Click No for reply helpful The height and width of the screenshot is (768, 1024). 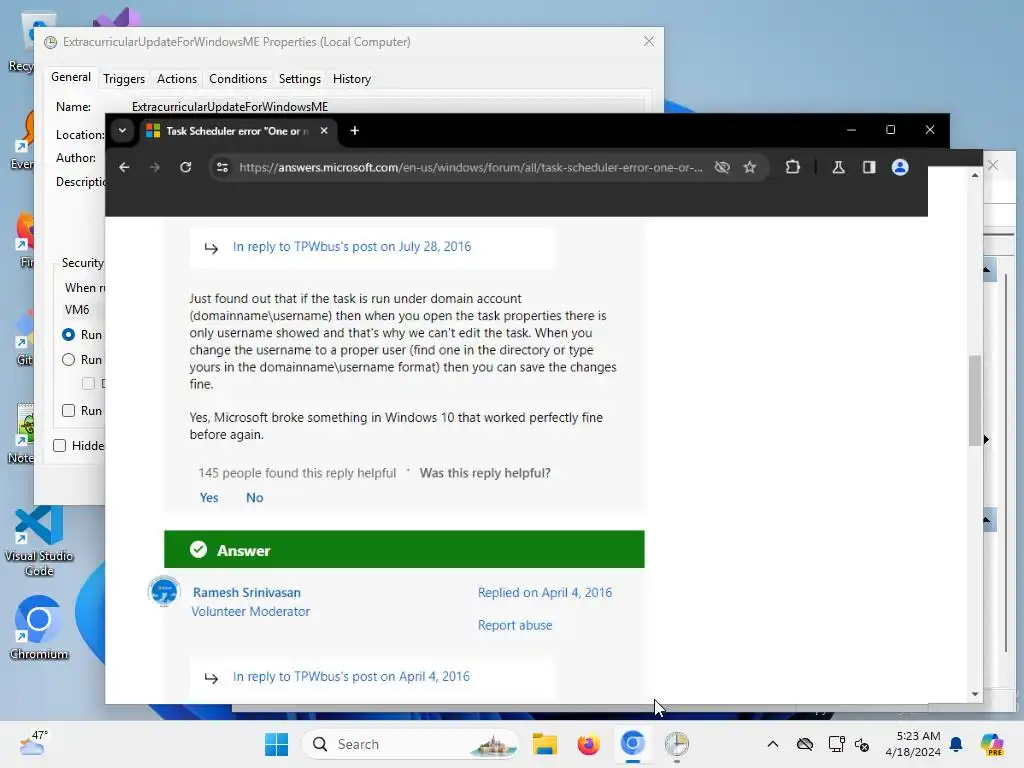tap(255, 498)
